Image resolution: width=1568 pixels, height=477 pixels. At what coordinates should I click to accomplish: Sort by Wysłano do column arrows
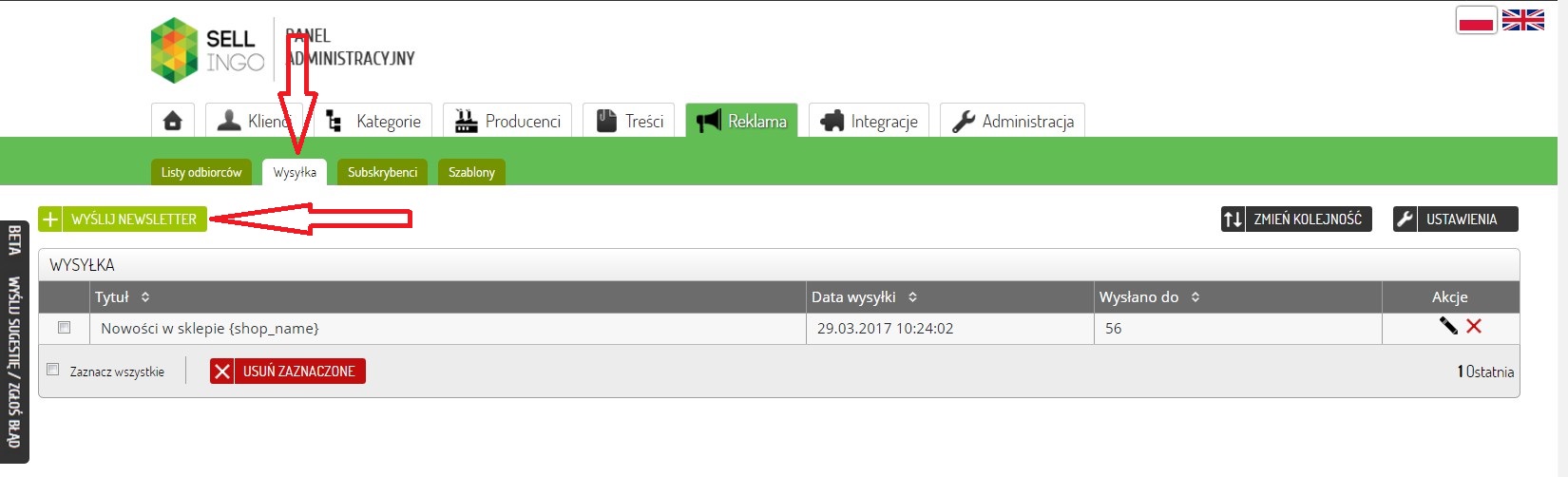(x=1195, y=297)
